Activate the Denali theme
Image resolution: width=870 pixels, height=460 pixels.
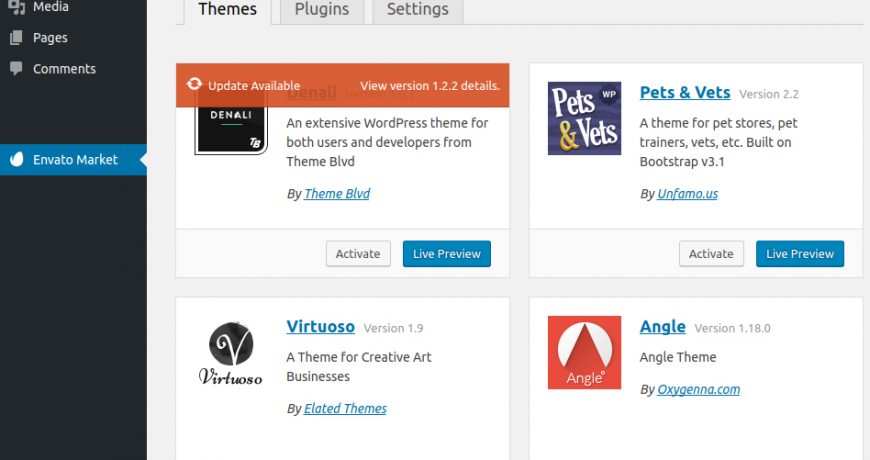pos(358,254)
